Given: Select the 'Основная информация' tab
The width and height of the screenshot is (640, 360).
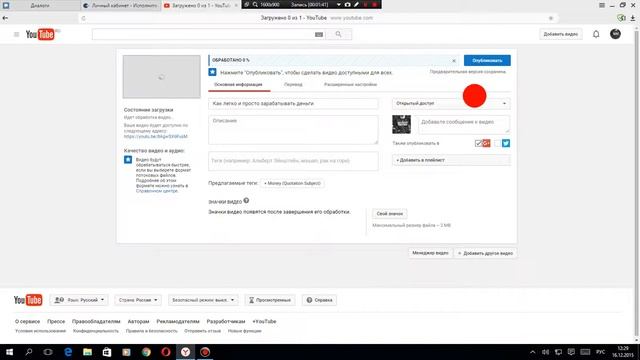Looking at the screenshot, I should point(238,84).
